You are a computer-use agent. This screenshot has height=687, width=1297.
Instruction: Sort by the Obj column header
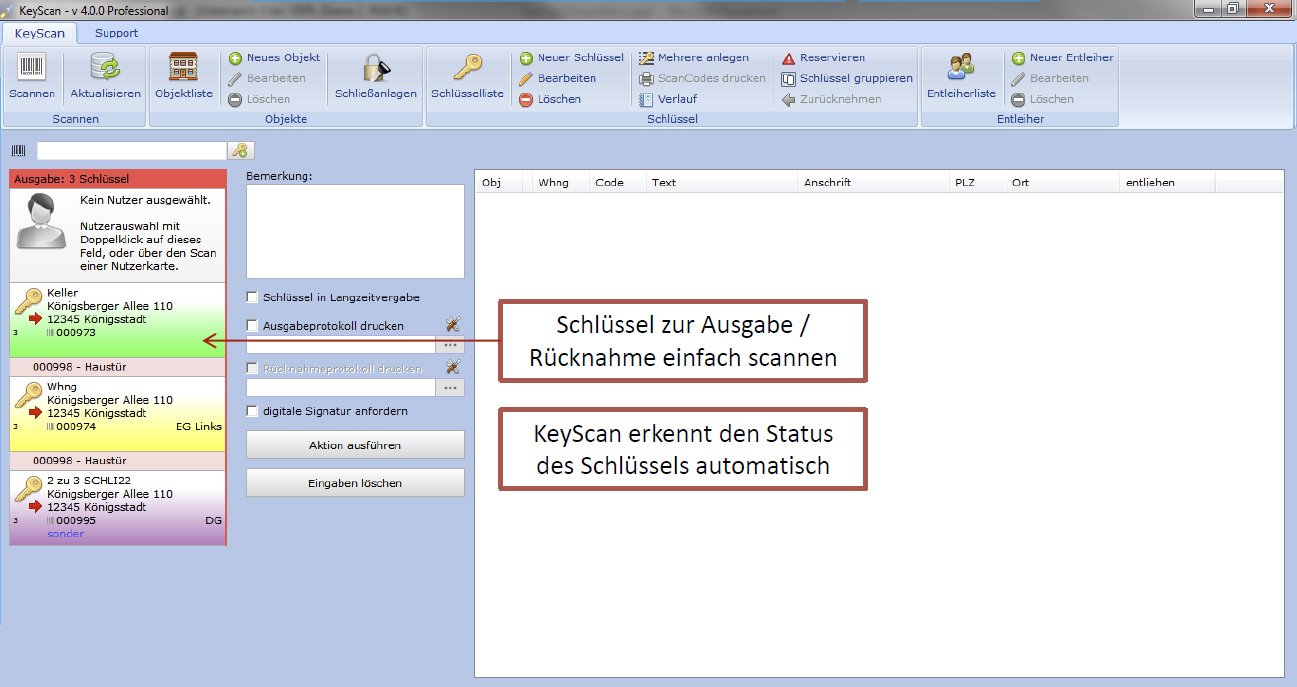point(498,183)
